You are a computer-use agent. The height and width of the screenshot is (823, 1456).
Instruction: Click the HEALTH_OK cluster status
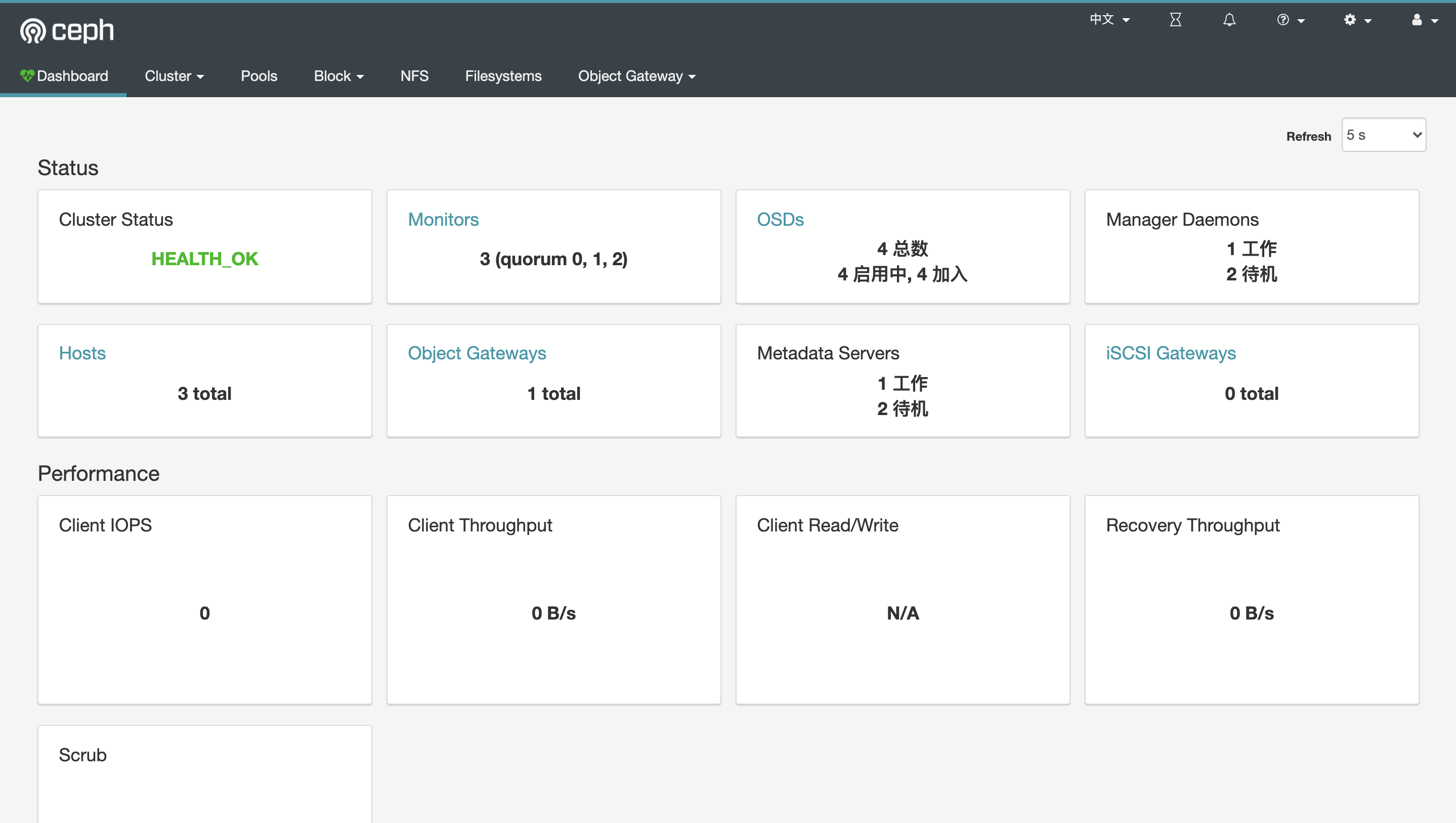click(x=204, y=259)
